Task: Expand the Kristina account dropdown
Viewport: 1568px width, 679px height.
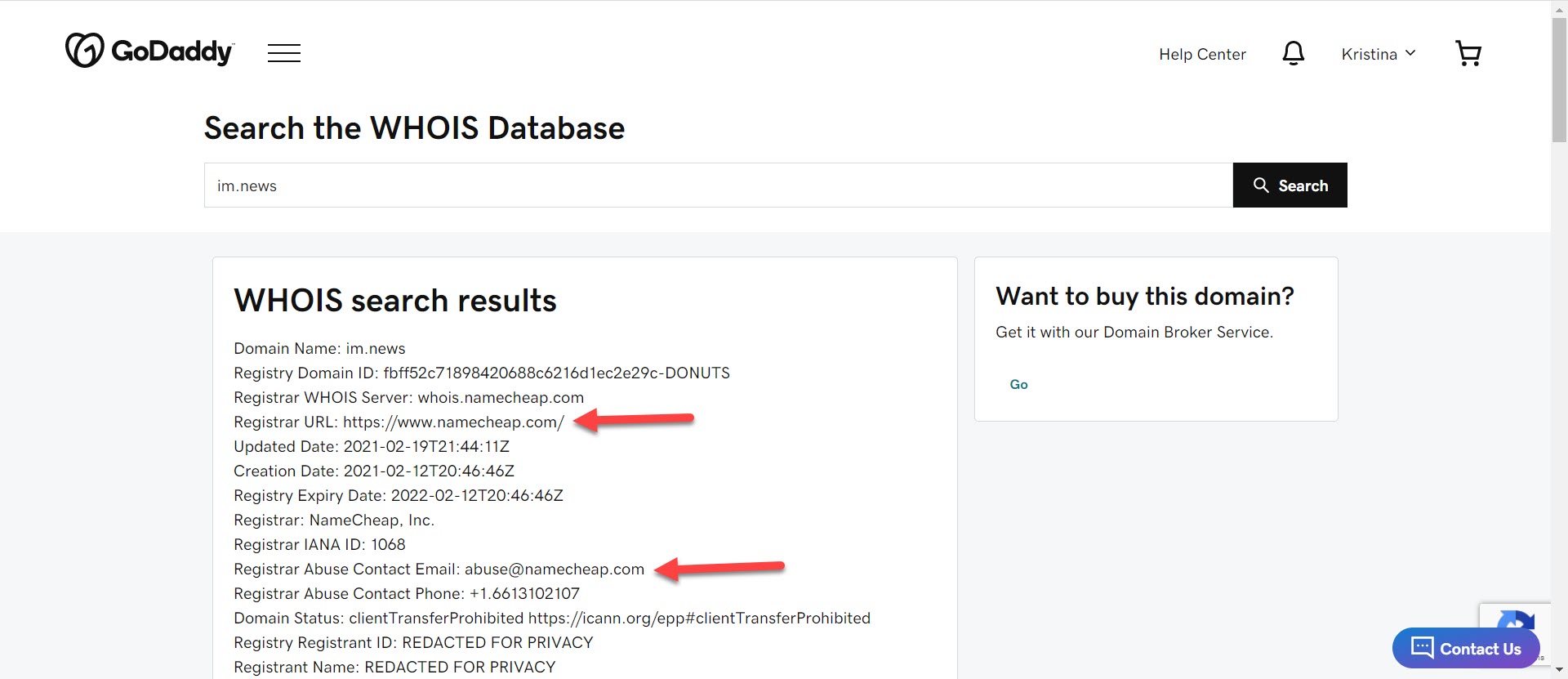Action: click(x=1379, y=54)
